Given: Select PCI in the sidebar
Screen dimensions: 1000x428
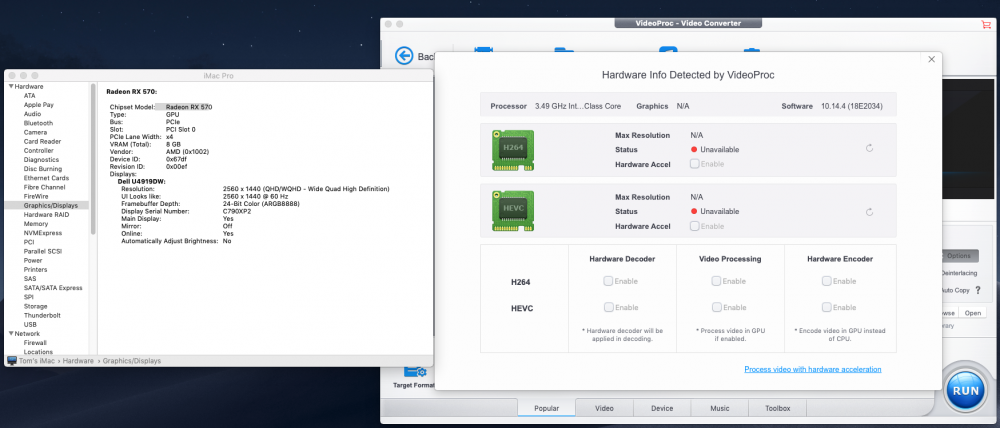Looking at the screenshot, I should click(x=29, y=242).
